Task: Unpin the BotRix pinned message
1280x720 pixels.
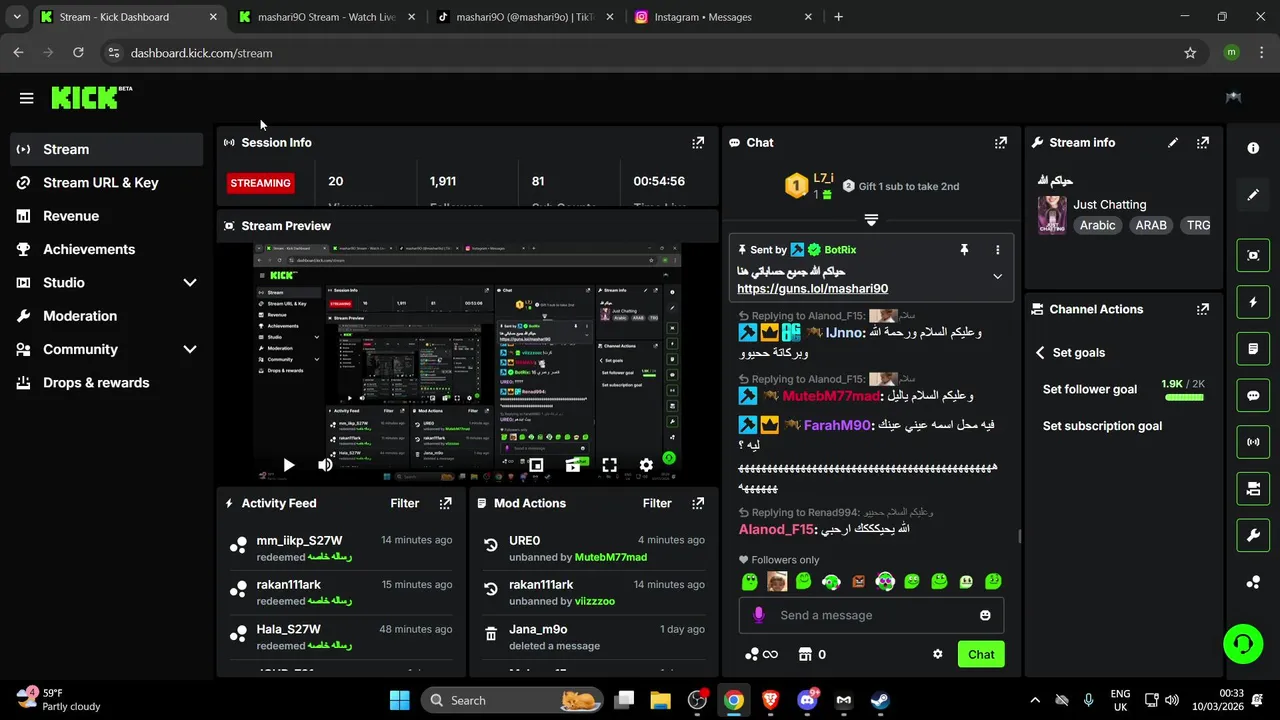Action: pos(964,250)
